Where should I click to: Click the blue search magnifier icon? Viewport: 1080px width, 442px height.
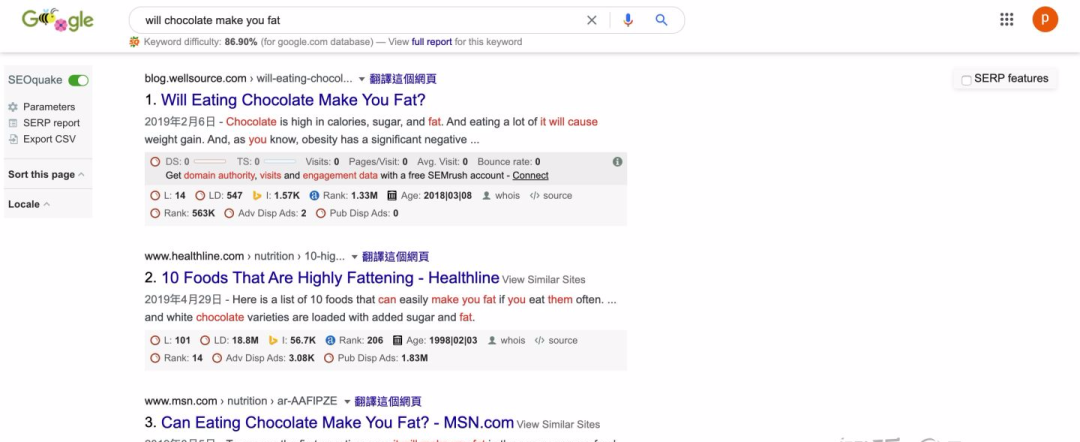tap(661, 20)
